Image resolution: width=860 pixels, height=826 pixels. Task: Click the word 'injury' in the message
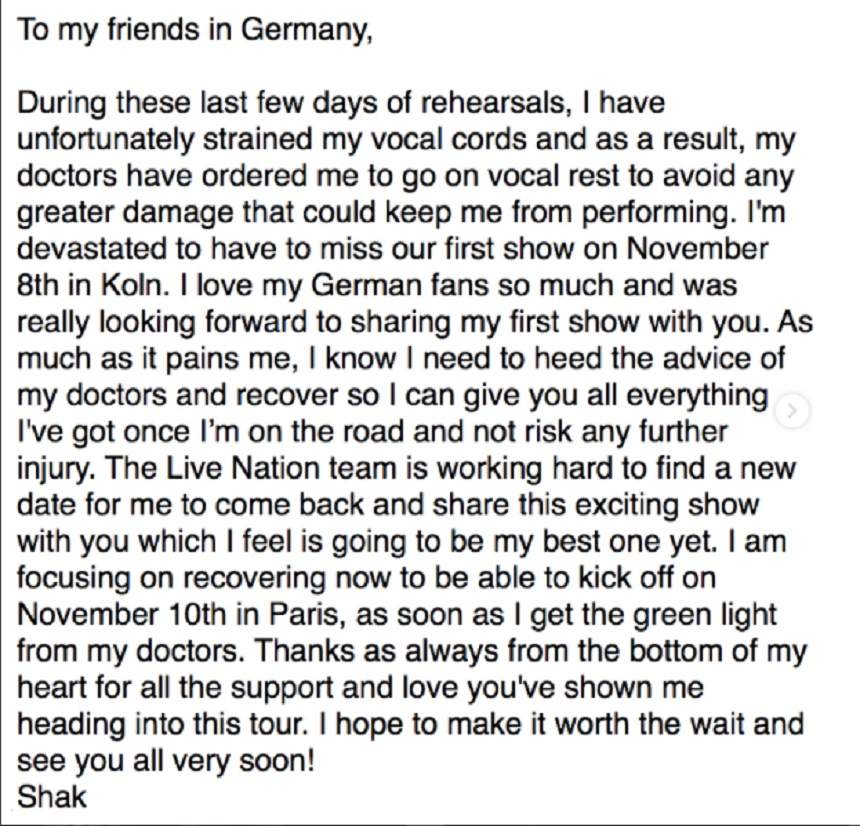coord(54,469)
